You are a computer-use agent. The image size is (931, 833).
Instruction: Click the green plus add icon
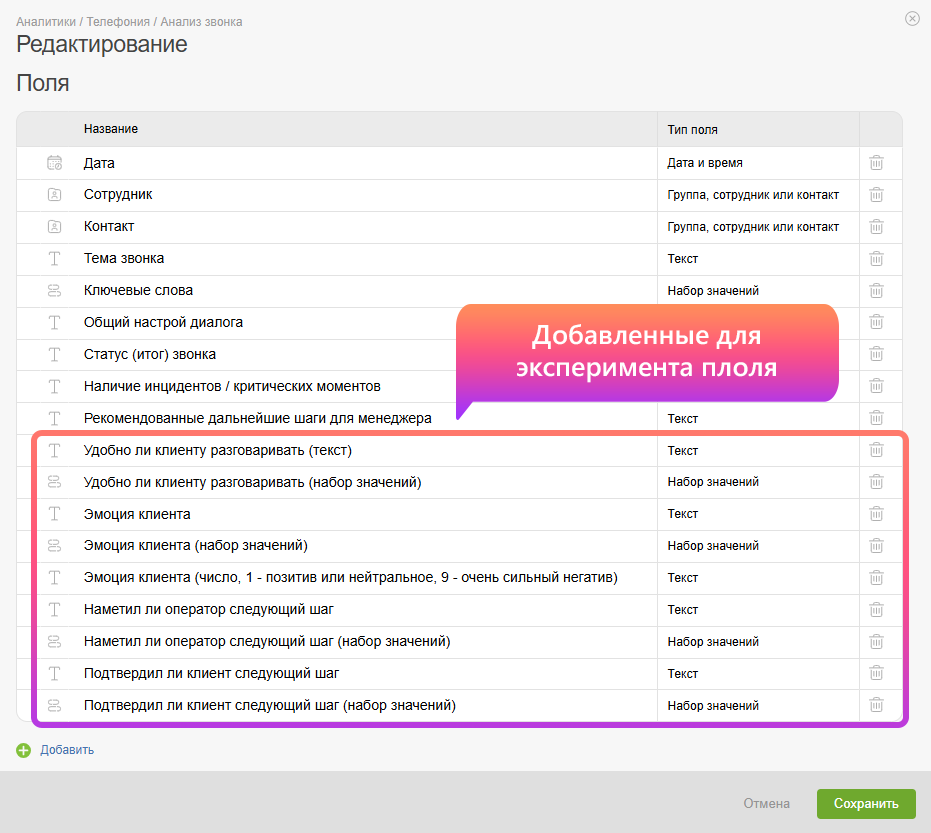pos(24,750)
